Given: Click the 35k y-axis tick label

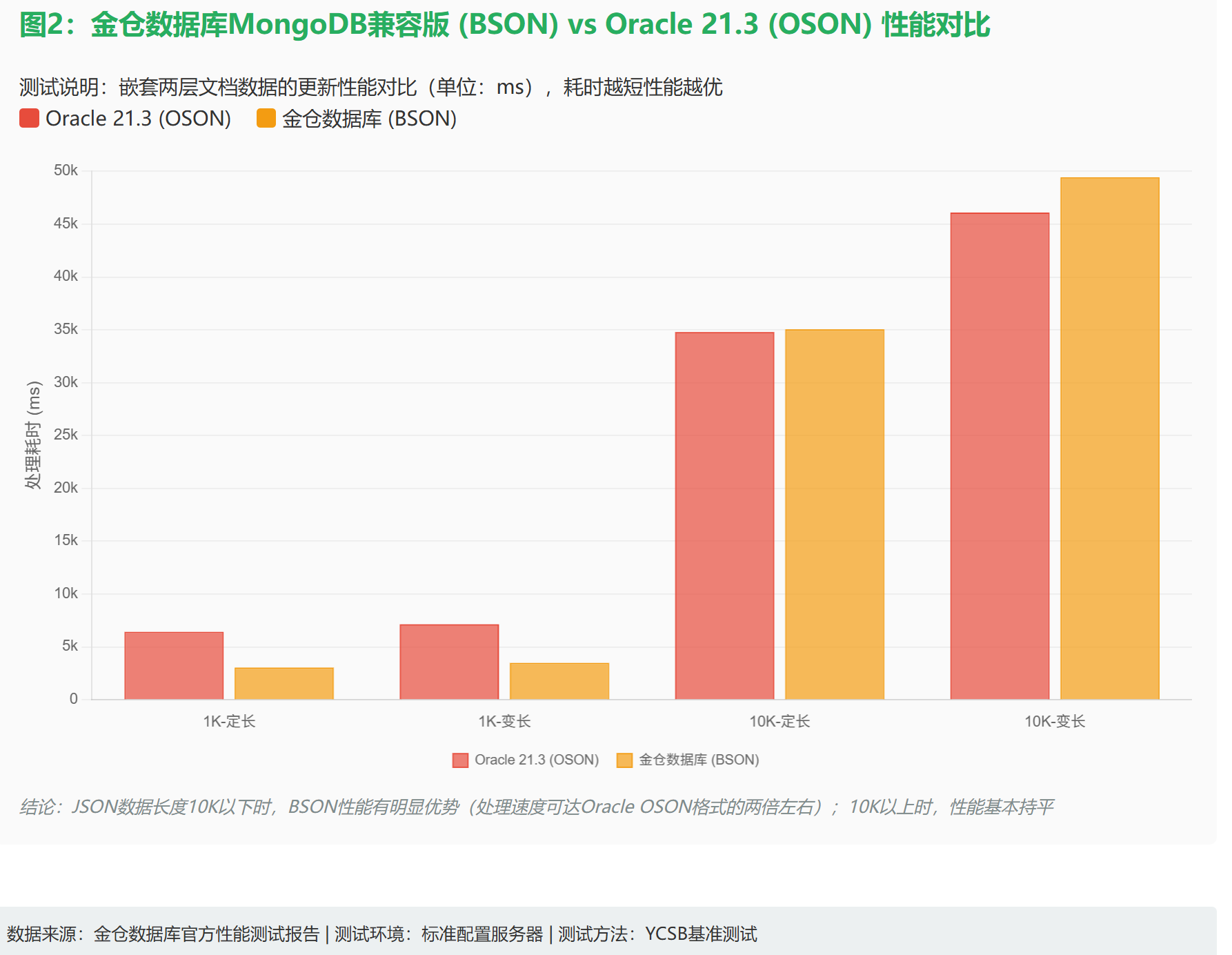Looking at the screenshot, I should (66, 329).
